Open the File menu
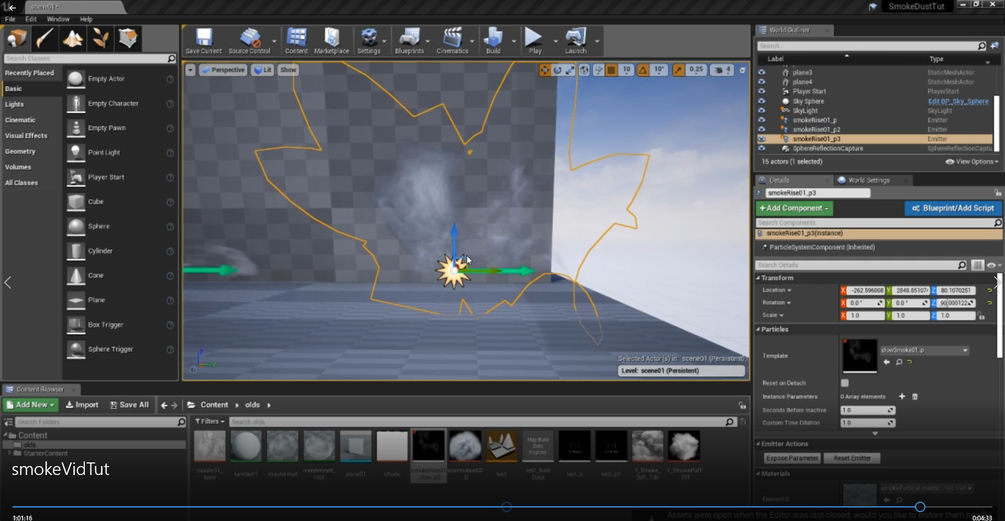 click(10, 19)
